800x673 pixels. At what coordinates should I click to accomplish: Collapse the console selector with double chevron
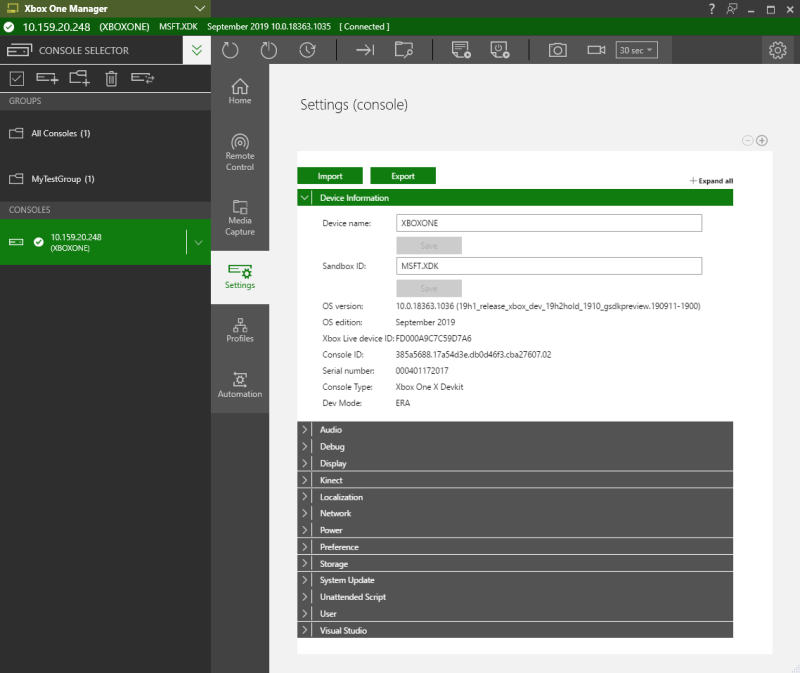coord(197,50)
